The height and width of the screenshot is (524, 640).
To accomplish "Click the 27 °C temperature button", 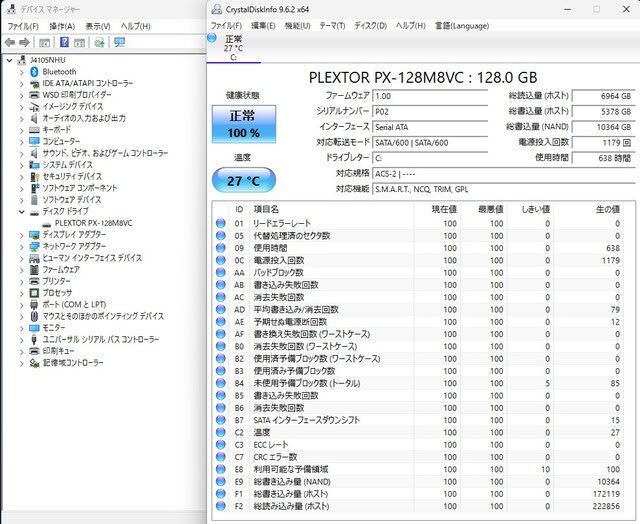I will click(244, 180).
